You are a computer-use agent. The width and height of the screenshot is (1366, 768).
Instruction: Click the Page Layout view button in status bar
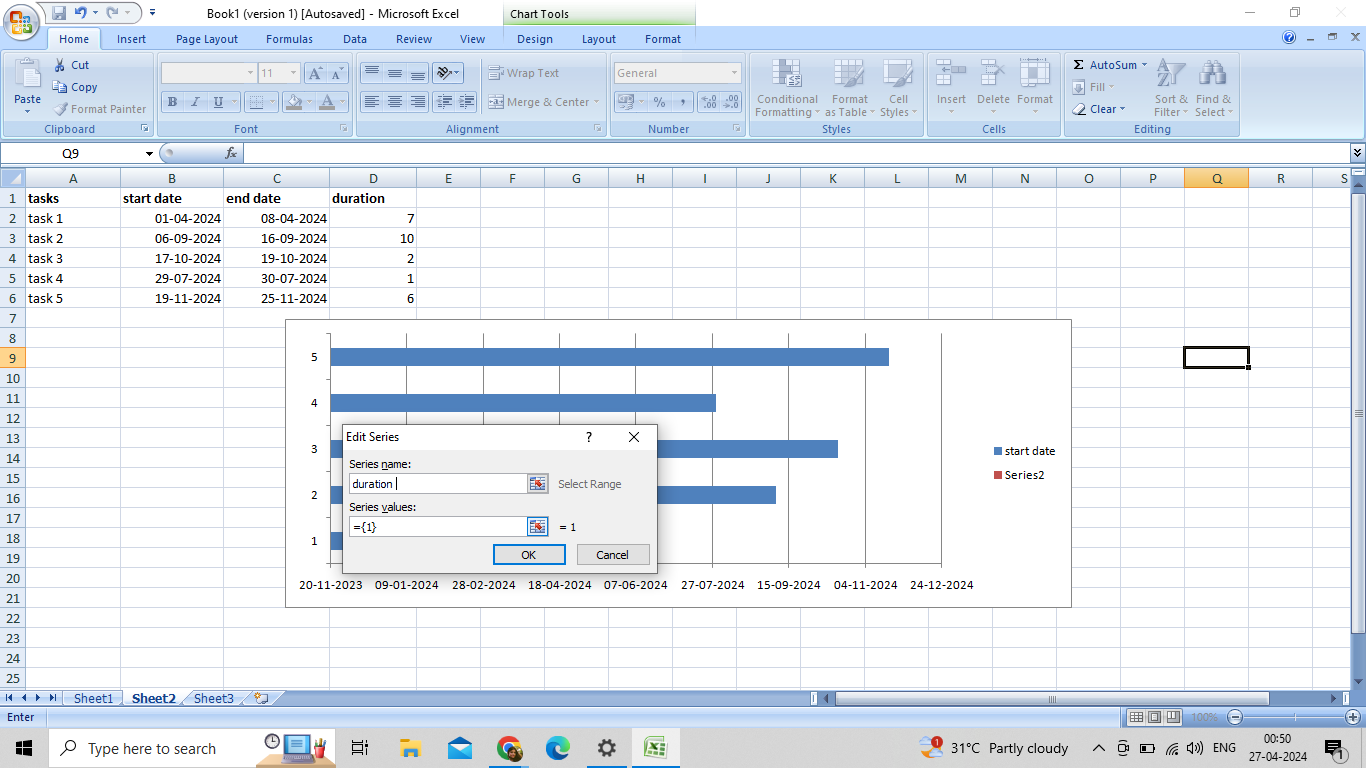pyautogui.click(x=1154, y=717)
